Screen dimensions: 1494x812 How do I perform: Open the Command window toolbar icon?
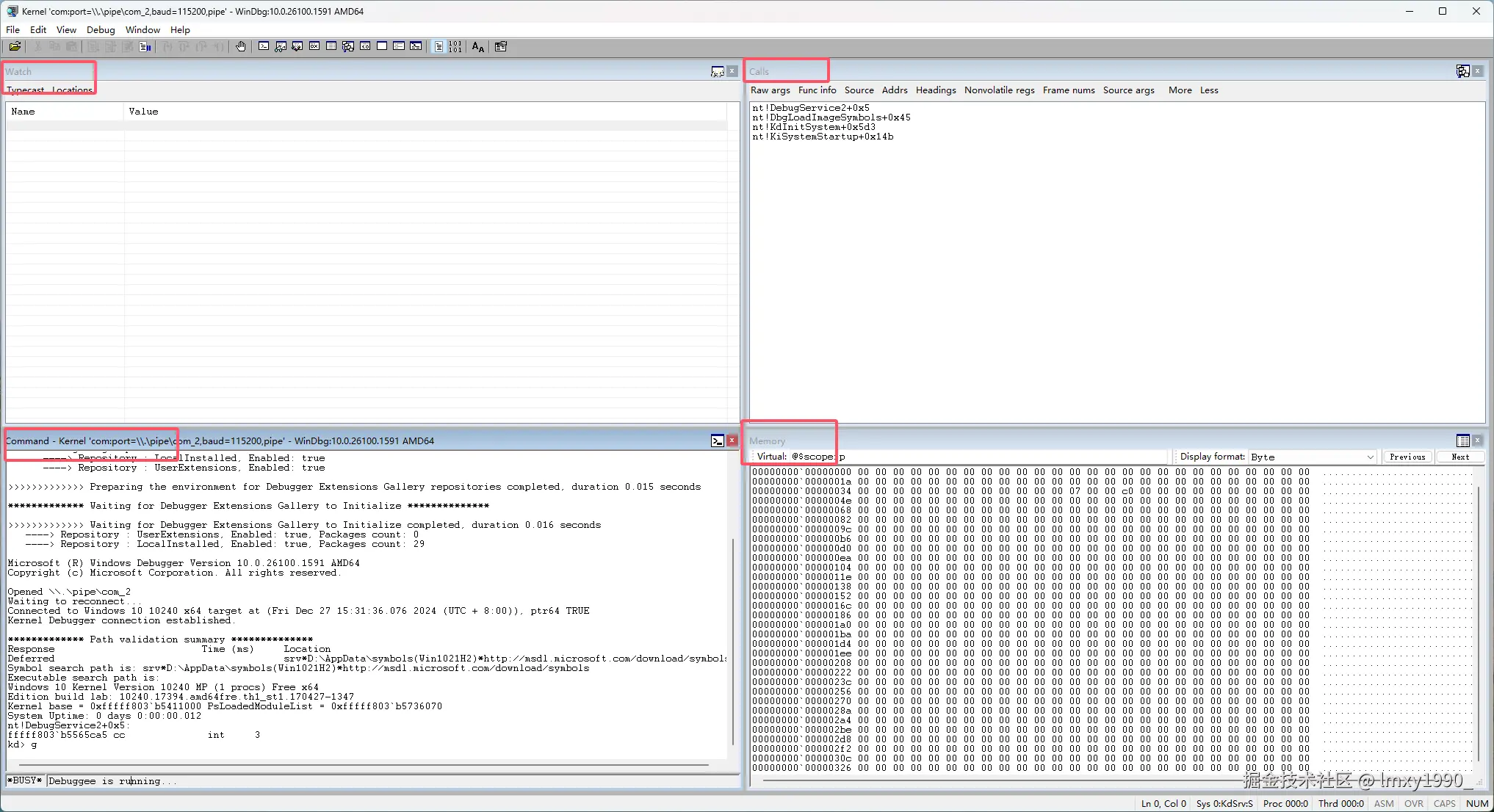[264, 46]
